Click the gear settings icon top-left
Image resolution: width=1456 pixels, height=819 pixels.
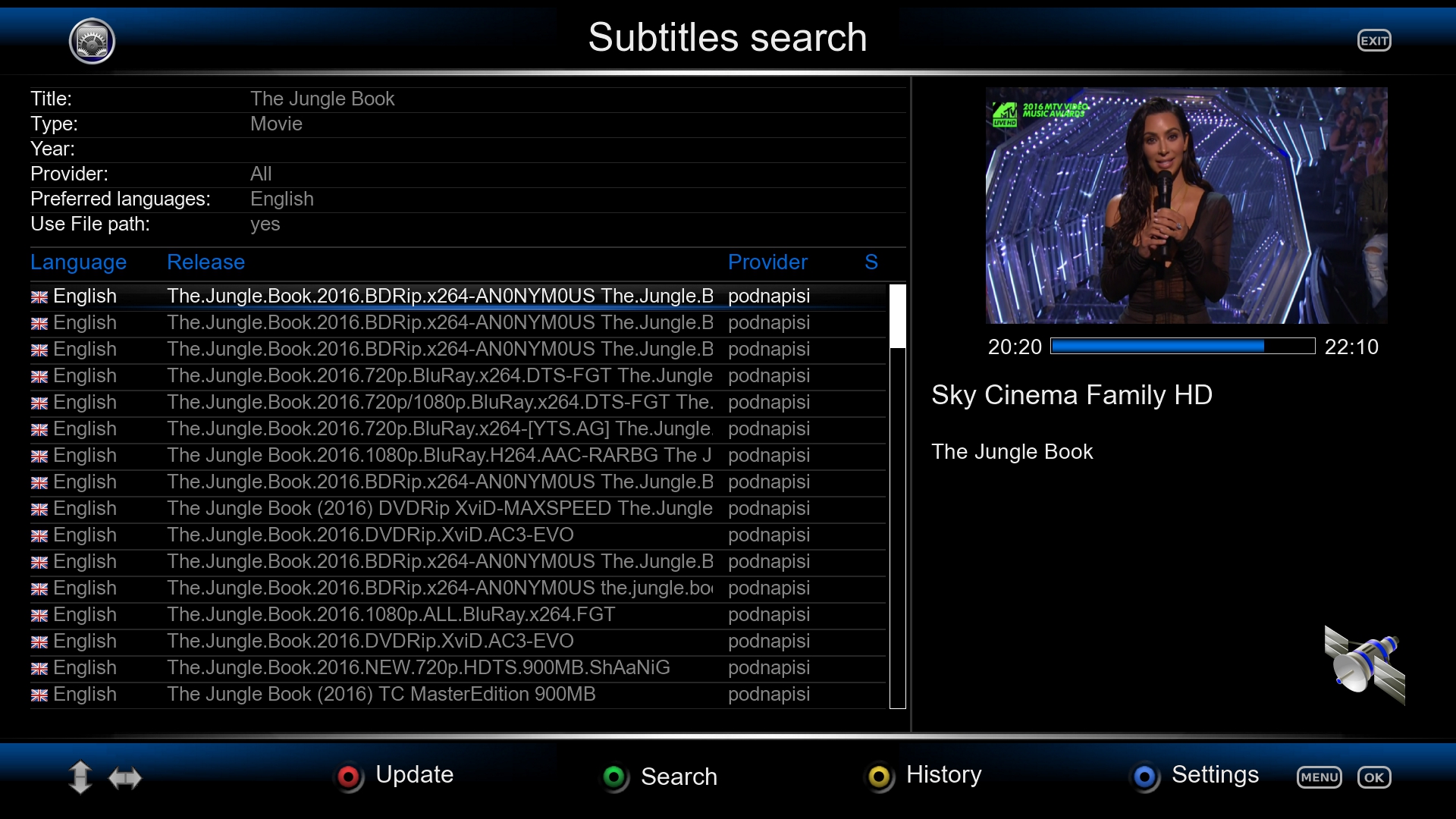click(92, 41)
